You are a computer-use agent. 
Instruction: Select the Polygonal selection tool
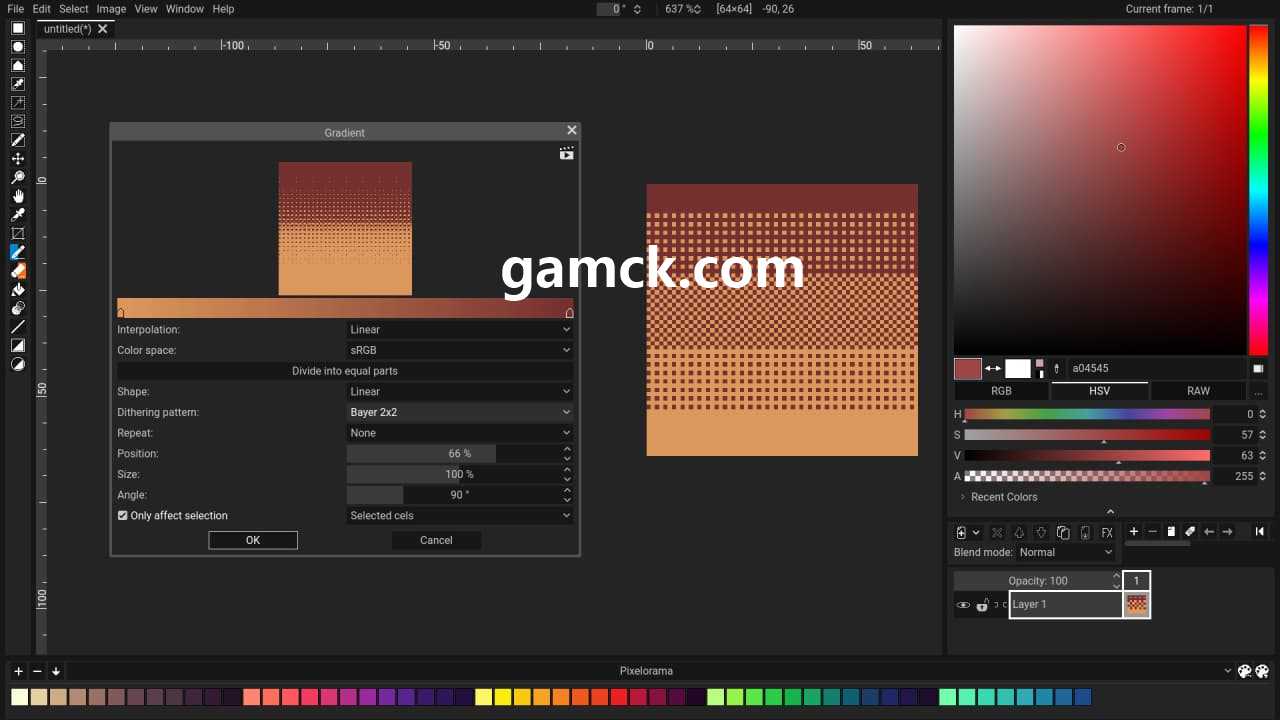click(x=17, y=65)
